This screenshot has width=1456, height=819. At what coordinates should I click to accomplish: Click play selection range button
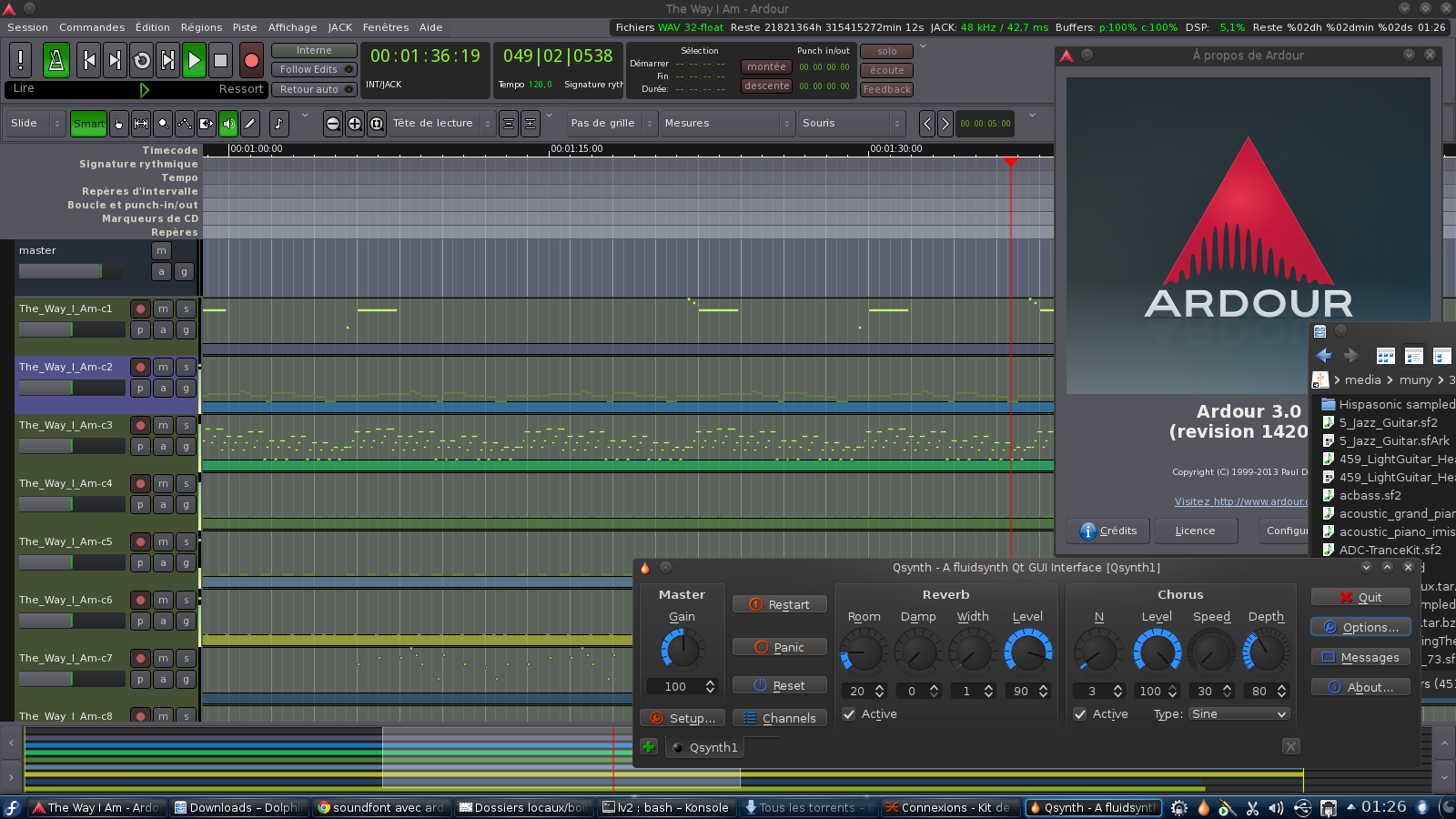pos(168,61)
